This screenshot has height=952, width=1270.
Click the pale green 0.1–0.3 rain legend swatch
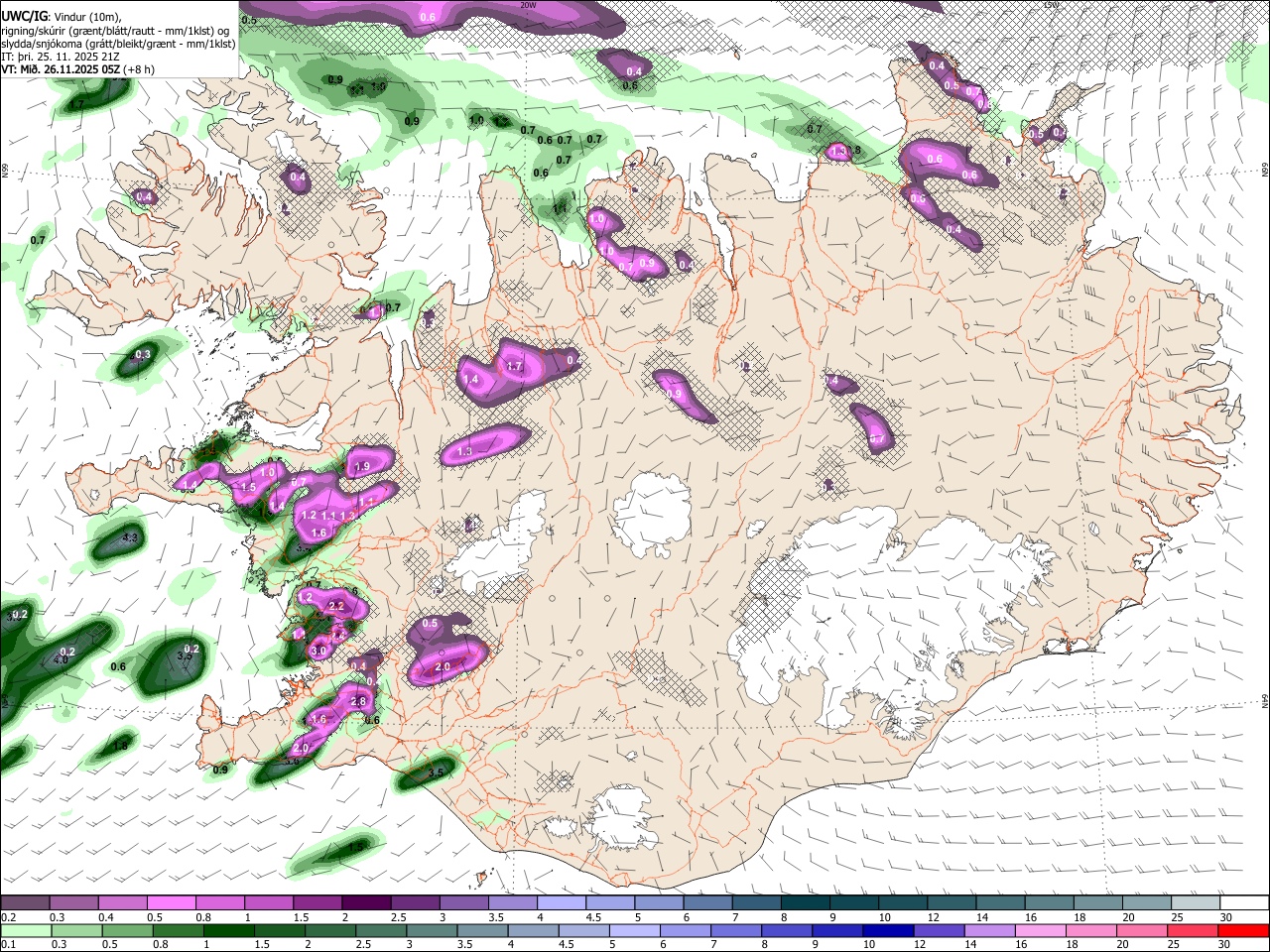pyautogui.click(x=25, y=930)
